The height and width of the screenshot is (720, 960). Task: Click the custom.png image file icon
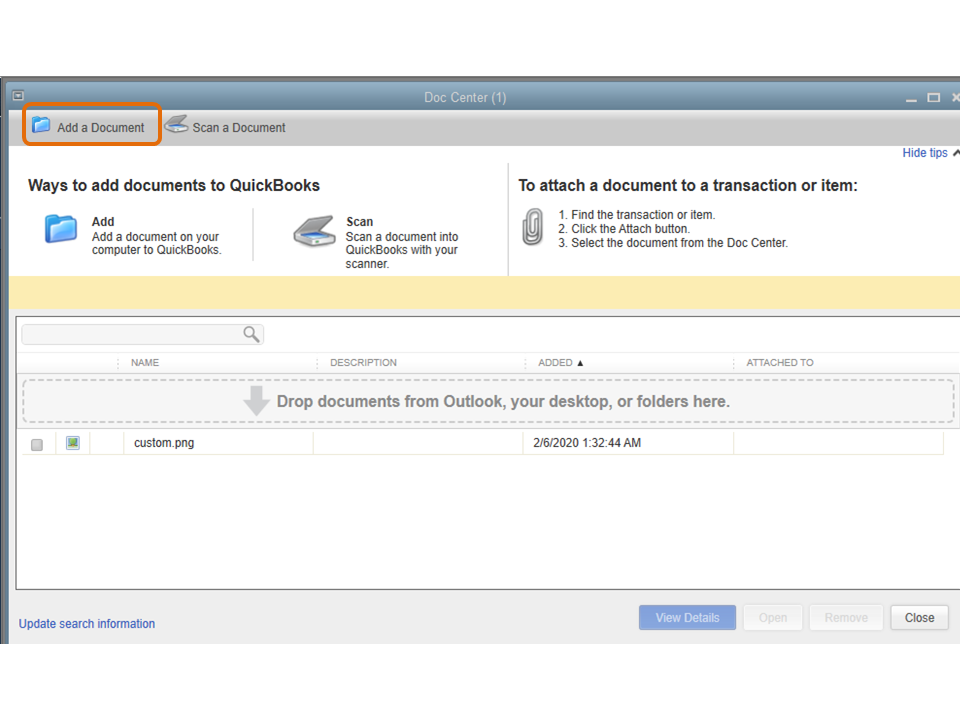pyautogui.click(x=73, y=443)
